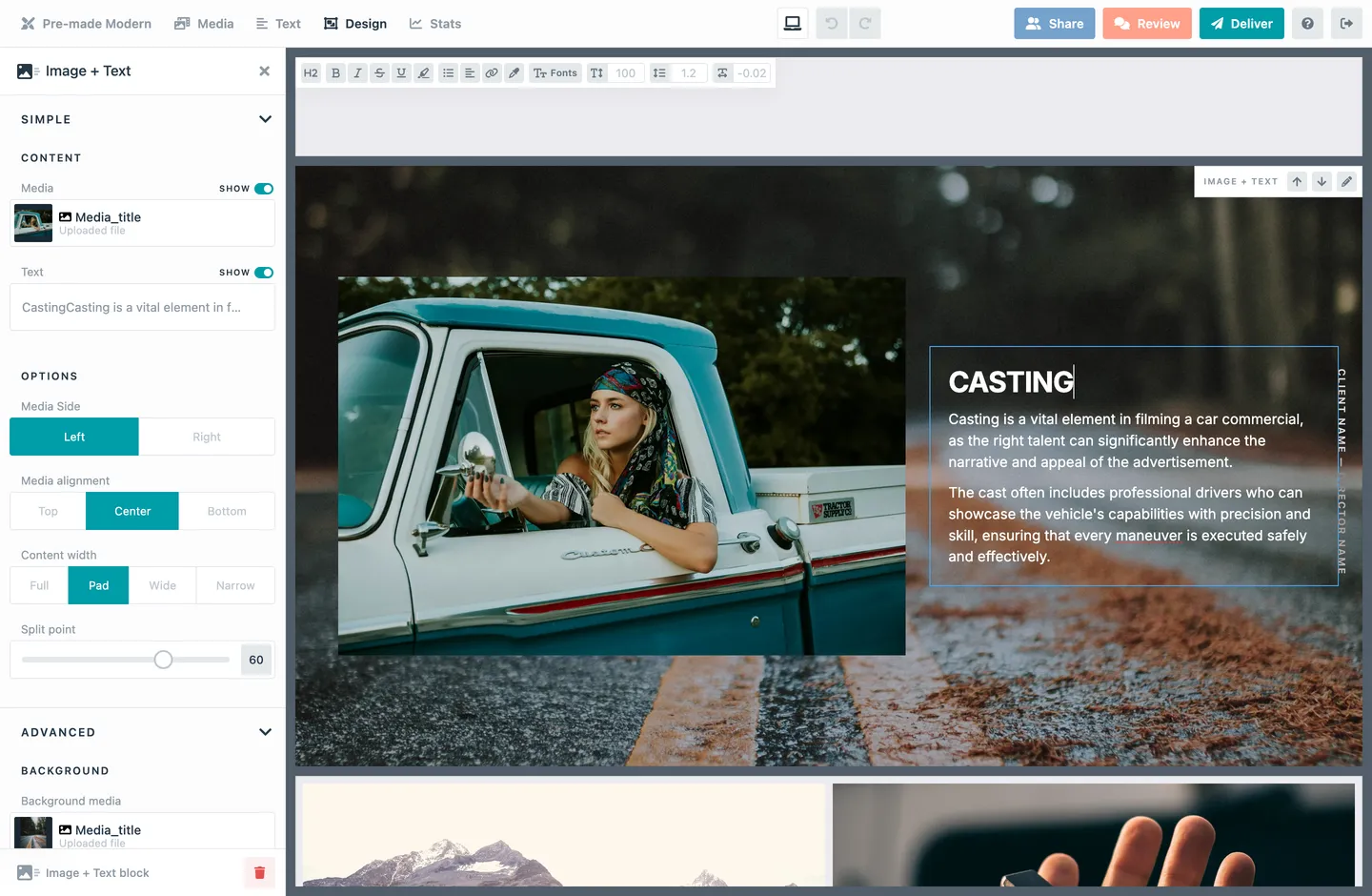Screen dimensions: 1372x896
Task: Delete the Image + Text block
Action: [x=259, y=873]
